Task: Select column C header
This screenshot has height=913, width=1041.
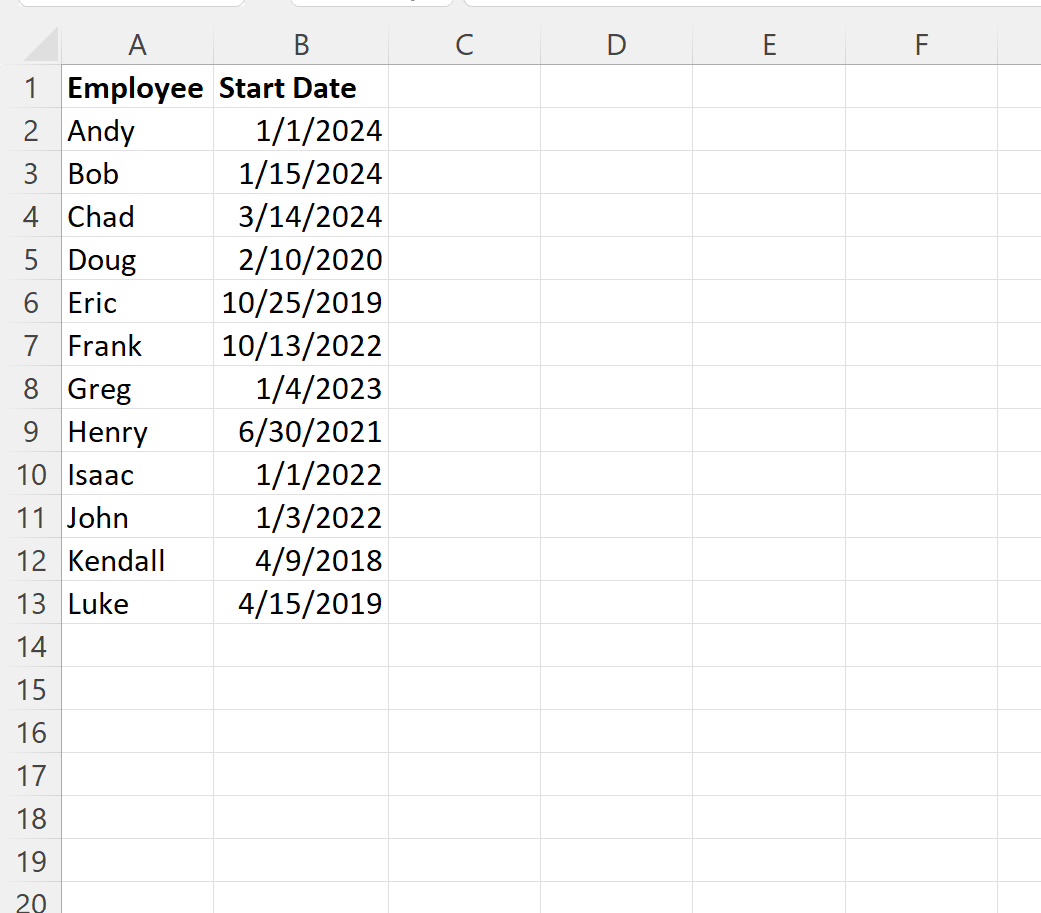Action: pyautogui.click(x=465, y=45)
